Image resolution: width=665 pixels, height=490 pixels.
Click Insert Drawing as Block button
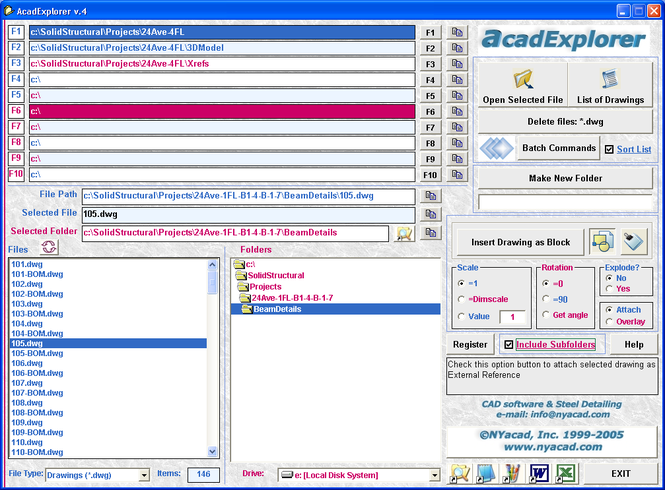[520, 242]
